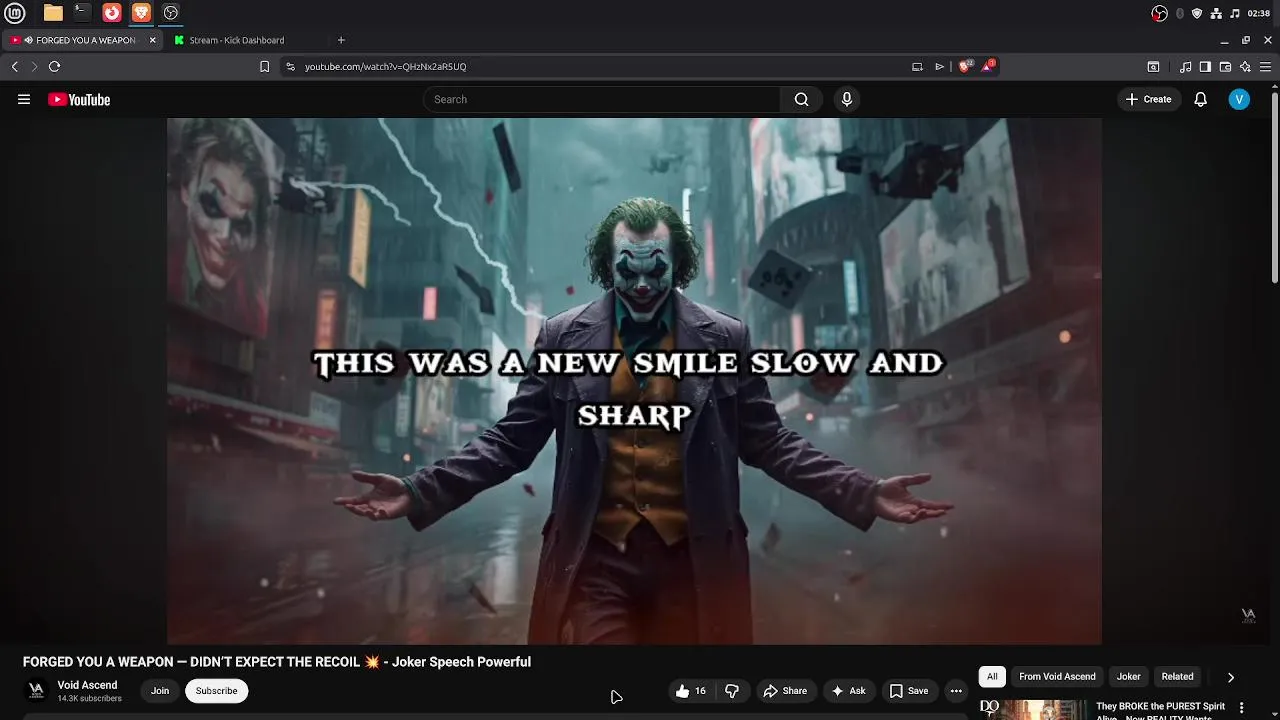1280x720 pixels.
Task: Go back to the previous page
Action: click(x=14, y=66)
